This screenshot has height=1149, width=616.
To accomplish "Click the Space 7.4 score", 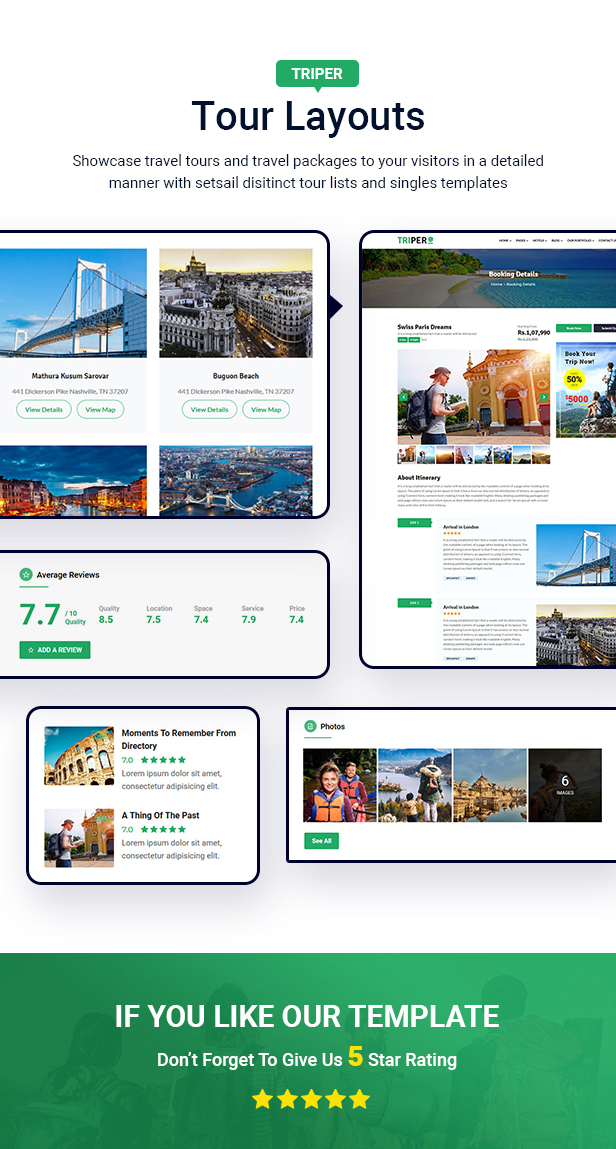I will (203, 614).
